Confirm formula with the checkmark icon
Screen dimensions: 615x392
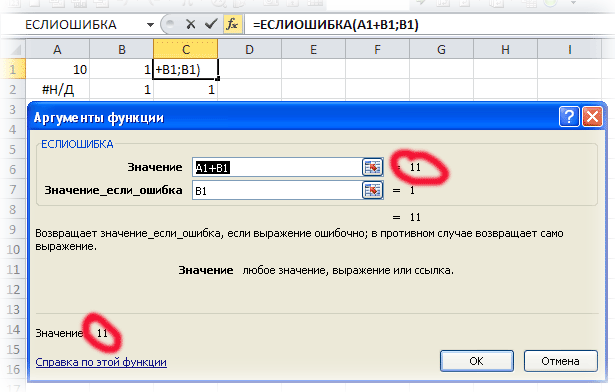coord(211,24)
